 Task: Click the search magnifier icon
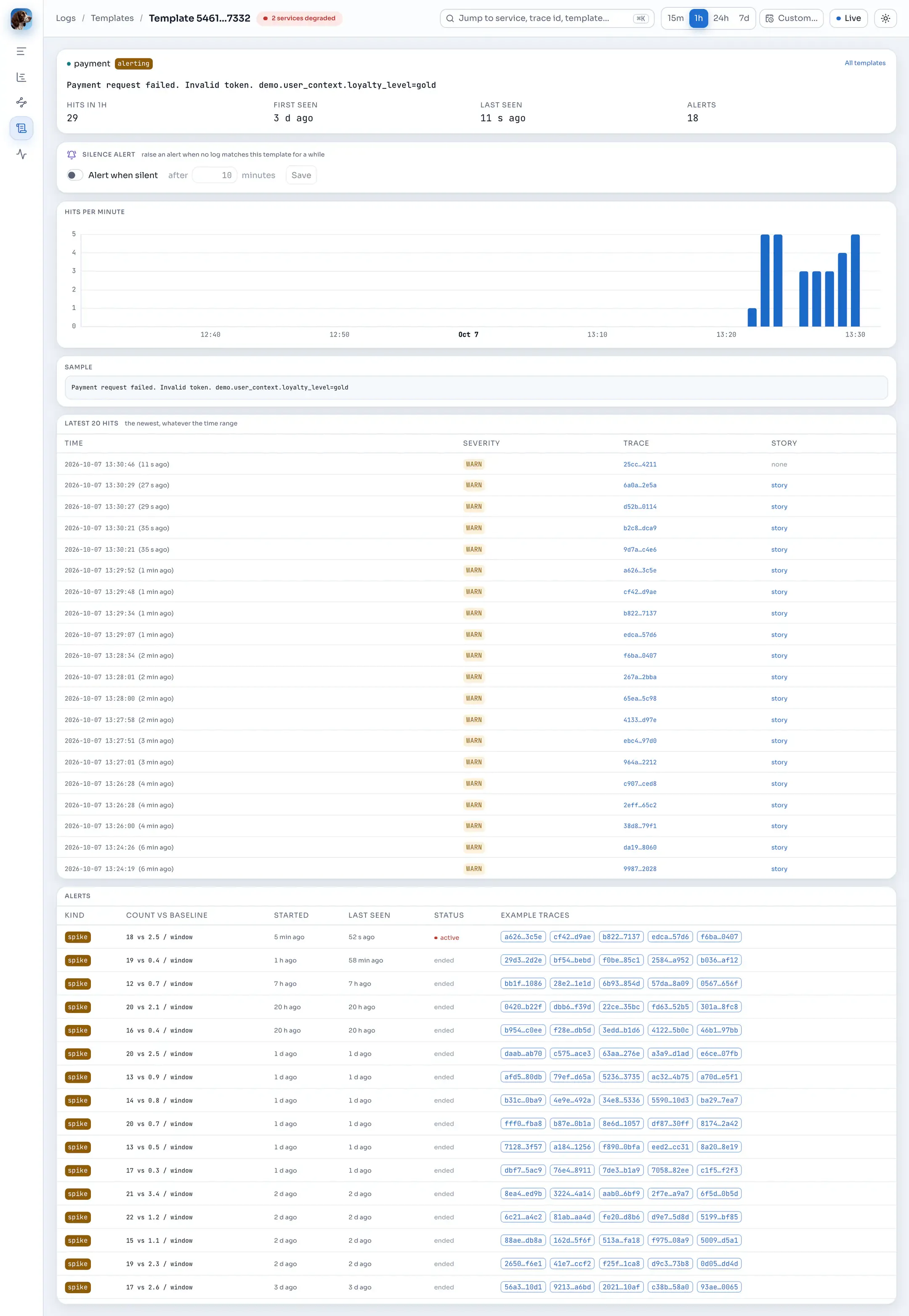pyautogui.click(x=450, y=18)
